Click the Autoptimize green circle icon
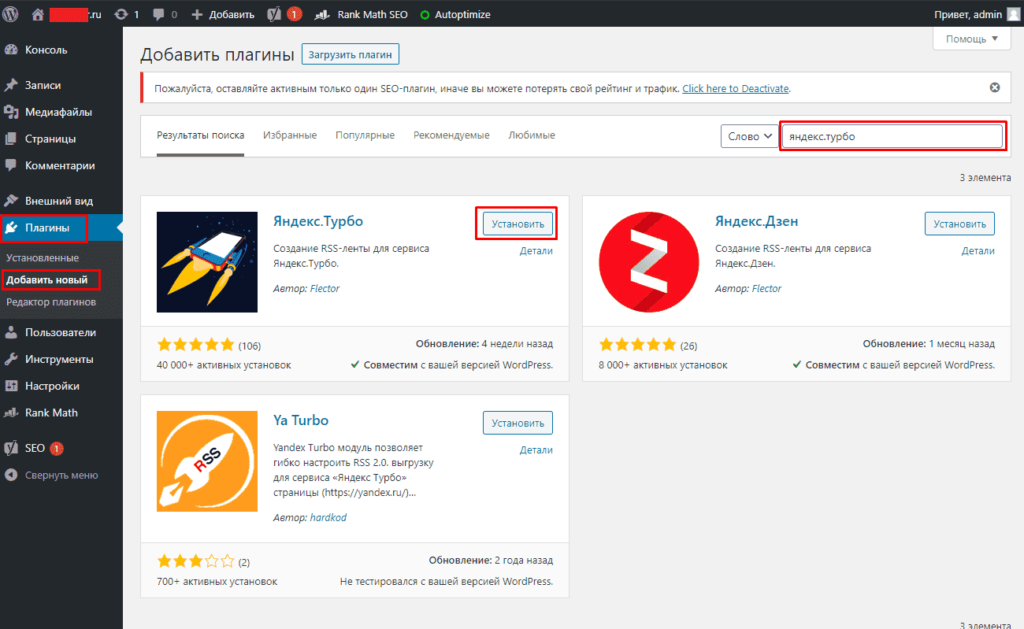Viewport: 1024px width, 629px height. tap(424, 14)
